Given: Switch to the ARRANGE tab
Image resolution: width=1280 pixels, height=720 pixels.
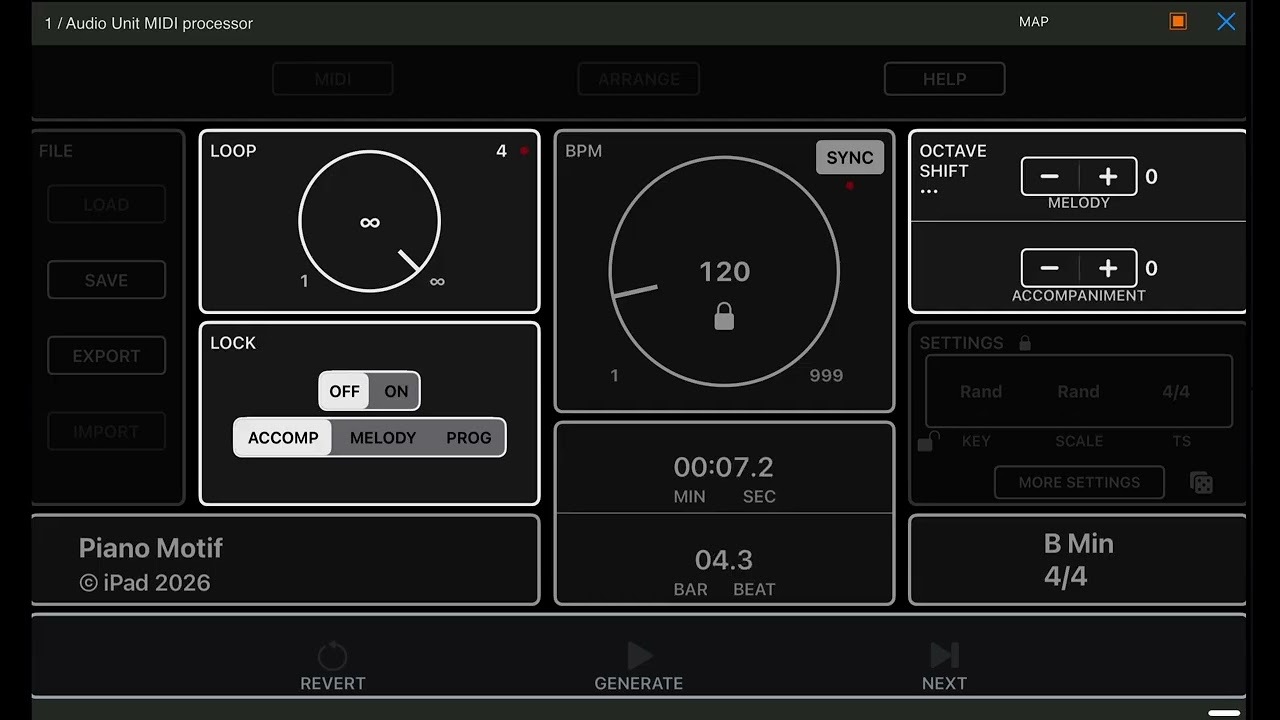Looking at the screenshot, I should coord(639,79).
